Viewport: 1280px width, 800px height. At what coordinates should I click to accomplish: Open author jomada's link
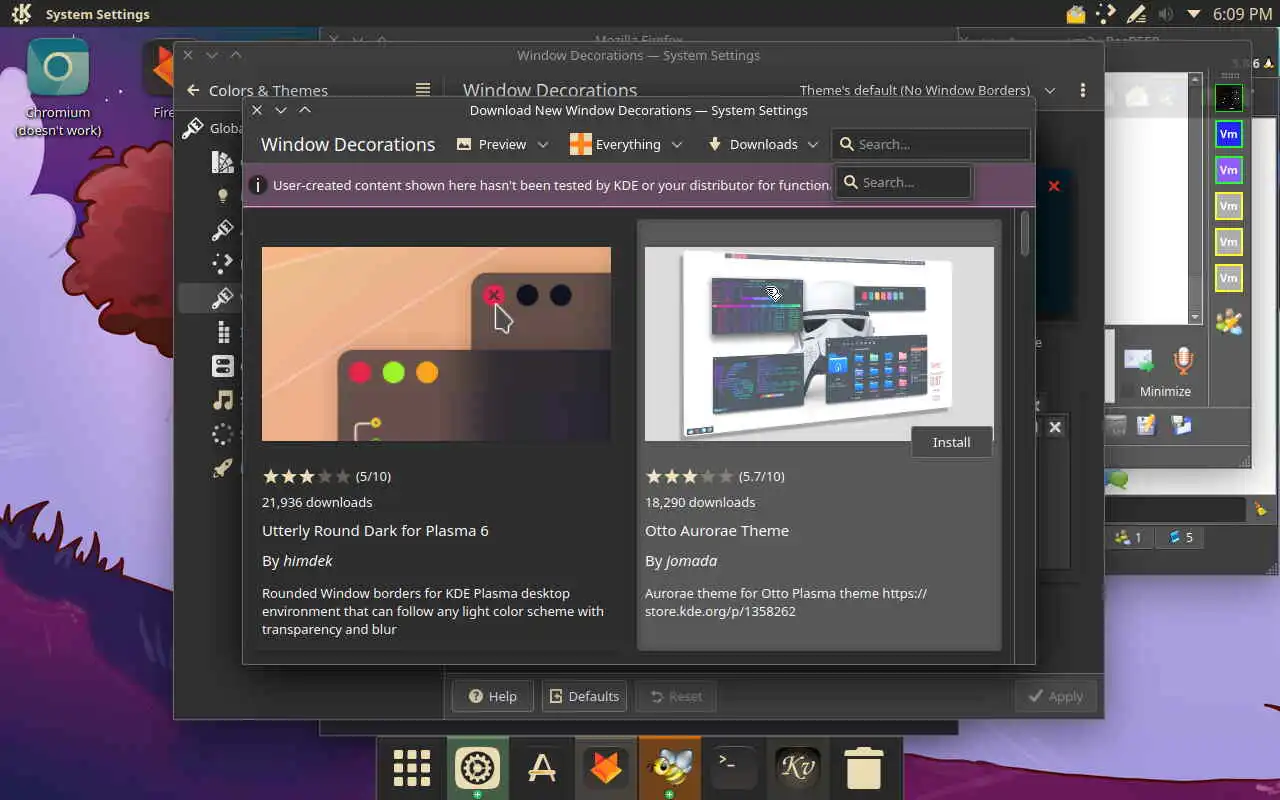[x=692, y=561]
